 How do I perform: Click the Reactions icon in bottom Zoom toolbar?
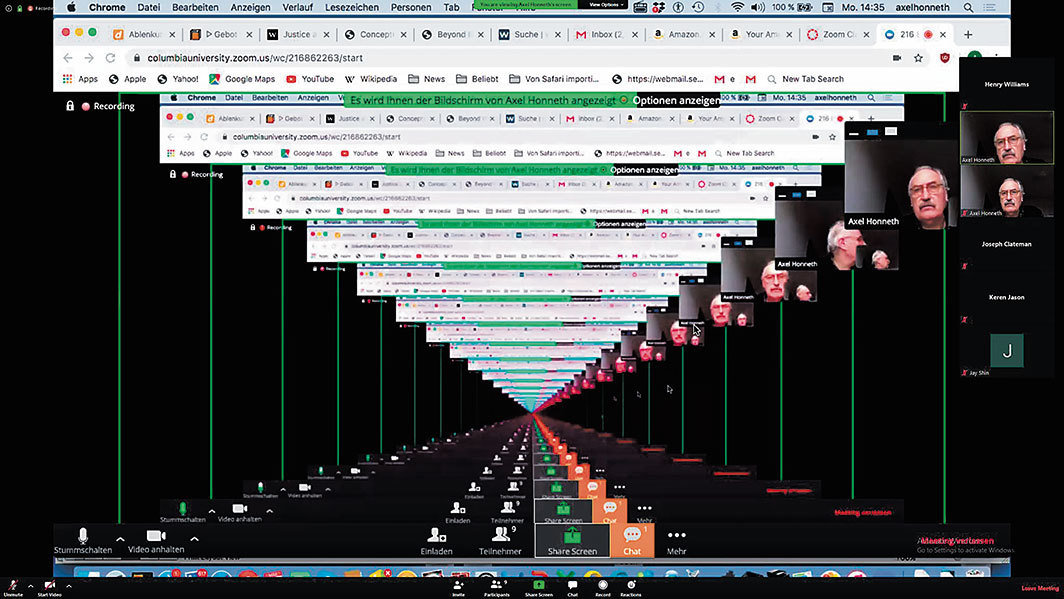(x=632, y=587)
